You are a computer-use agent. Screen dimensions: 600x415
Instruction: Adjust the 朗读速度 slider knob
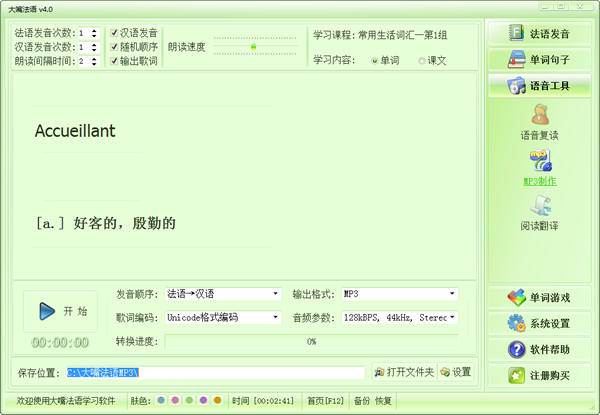[x=253, y=47]
